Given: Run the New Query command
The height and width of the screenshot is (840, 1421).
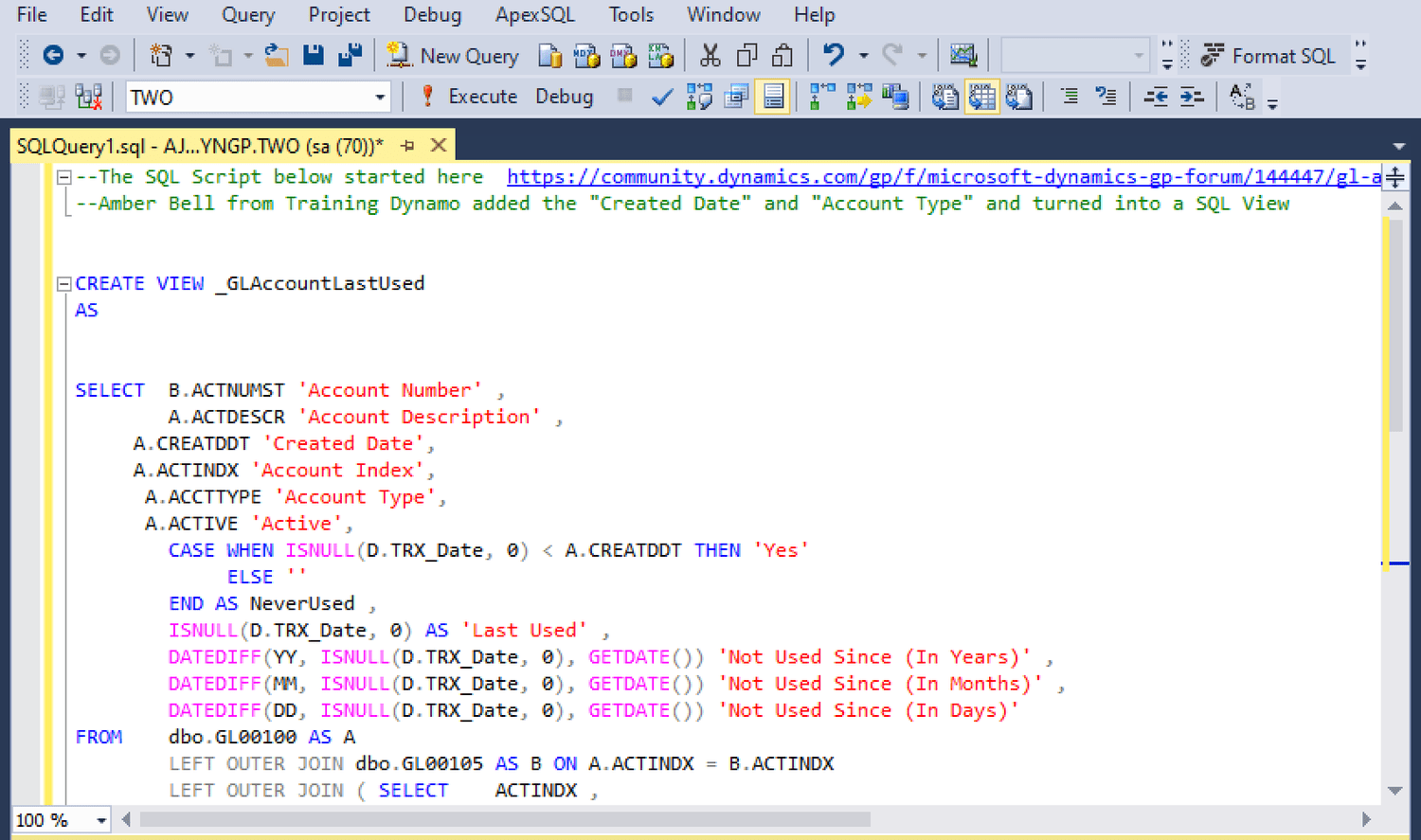Looking at the screenshot, I should [452, 55].
